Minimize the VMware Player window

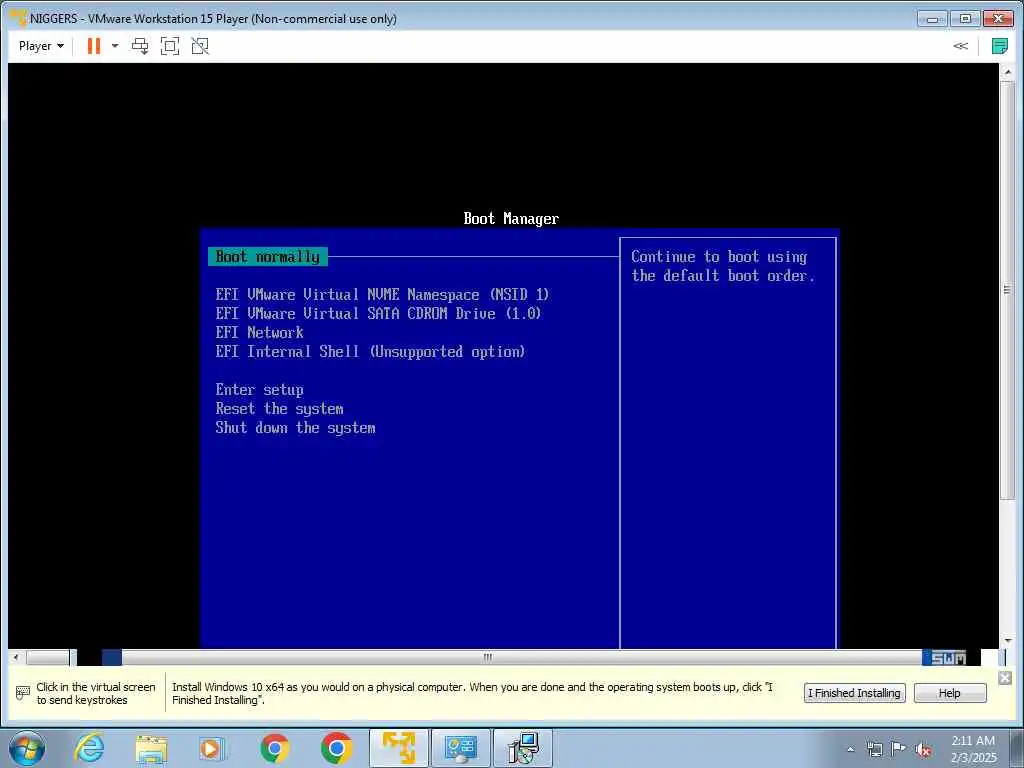(931, 18)
